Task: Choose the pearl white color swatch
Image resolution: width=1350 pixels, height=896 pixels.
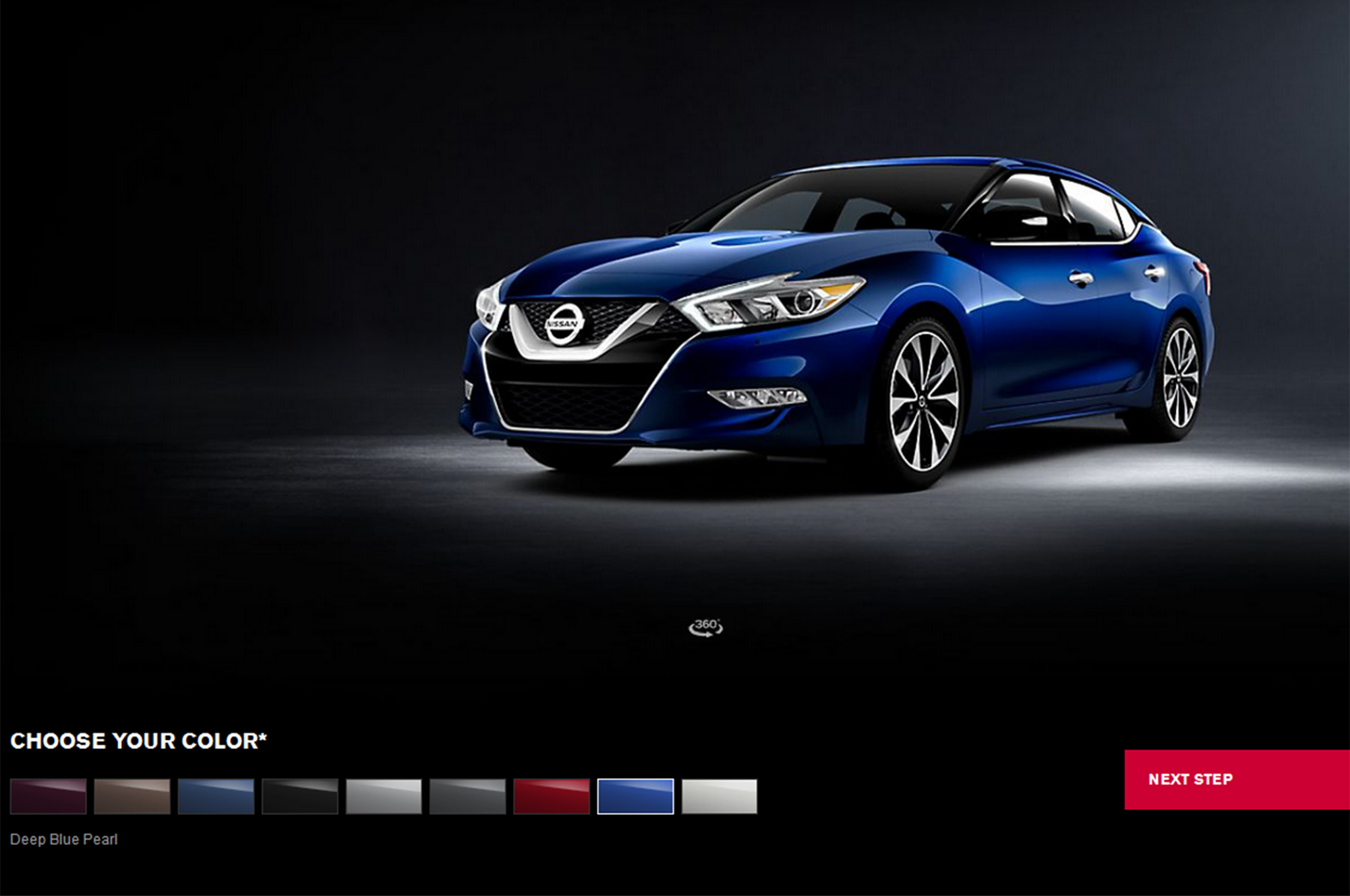Action: tap(719, 797)
